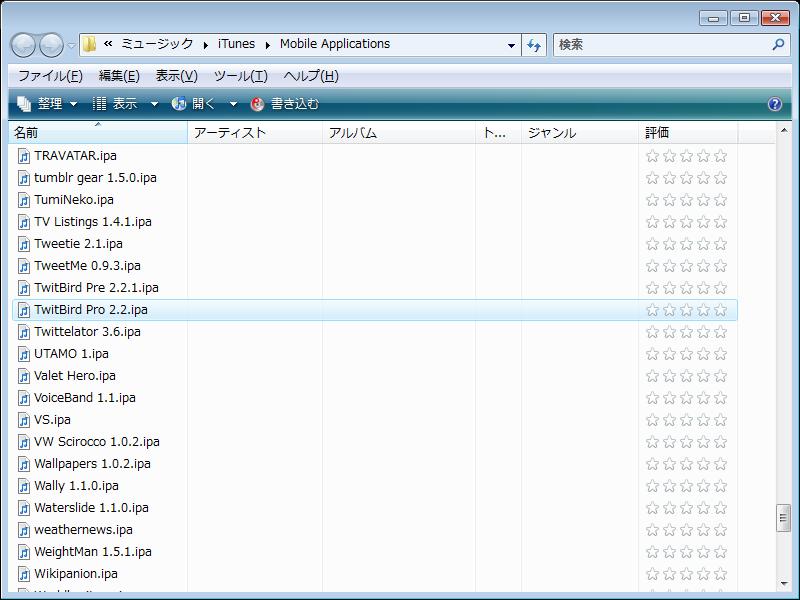Select file icon of TV Listings 1.4.1.ipa

pos(24,221)
